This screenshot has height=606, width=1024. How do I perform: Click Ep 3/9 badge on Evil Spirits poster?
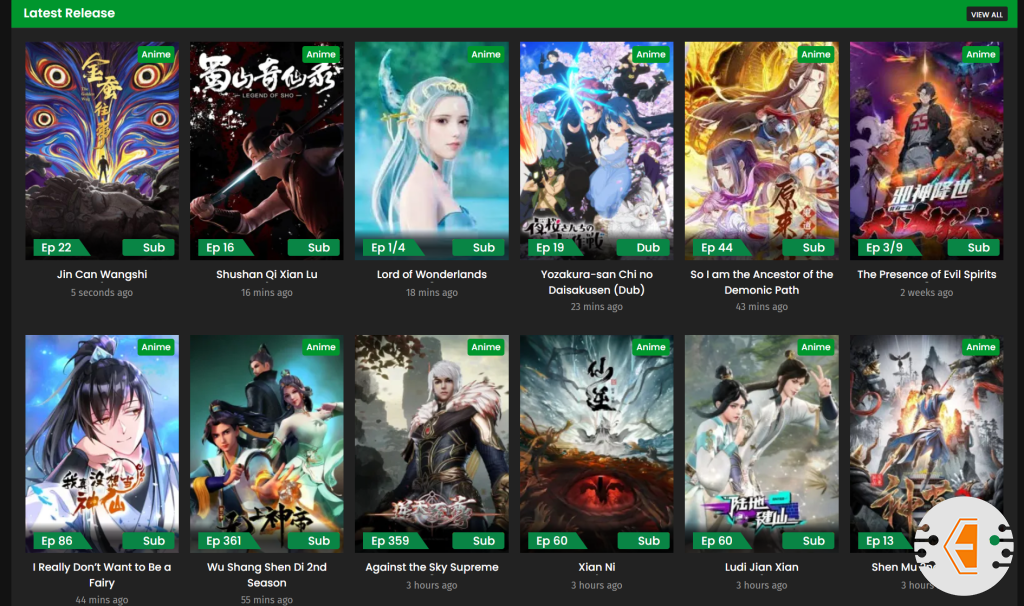coord(886,247)
